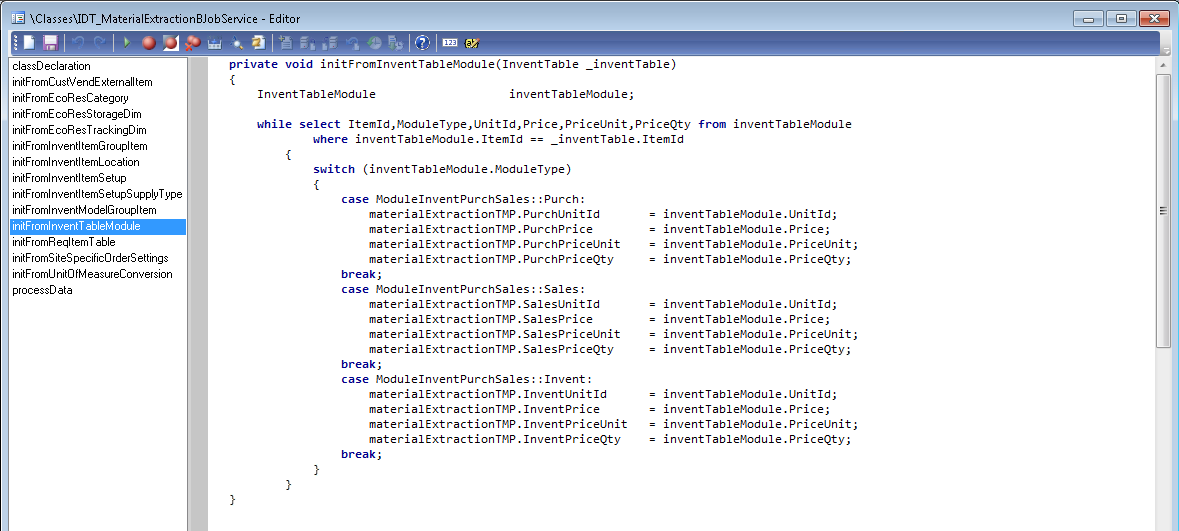
Task: Maximize the Editor window
Action: pyautogui.click(x=1121, y=19)
